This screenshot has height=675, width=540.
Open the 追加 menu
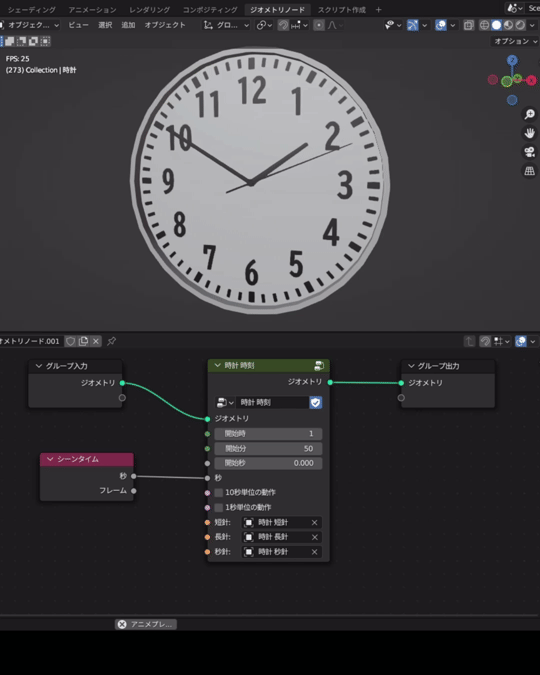(128, 25)
